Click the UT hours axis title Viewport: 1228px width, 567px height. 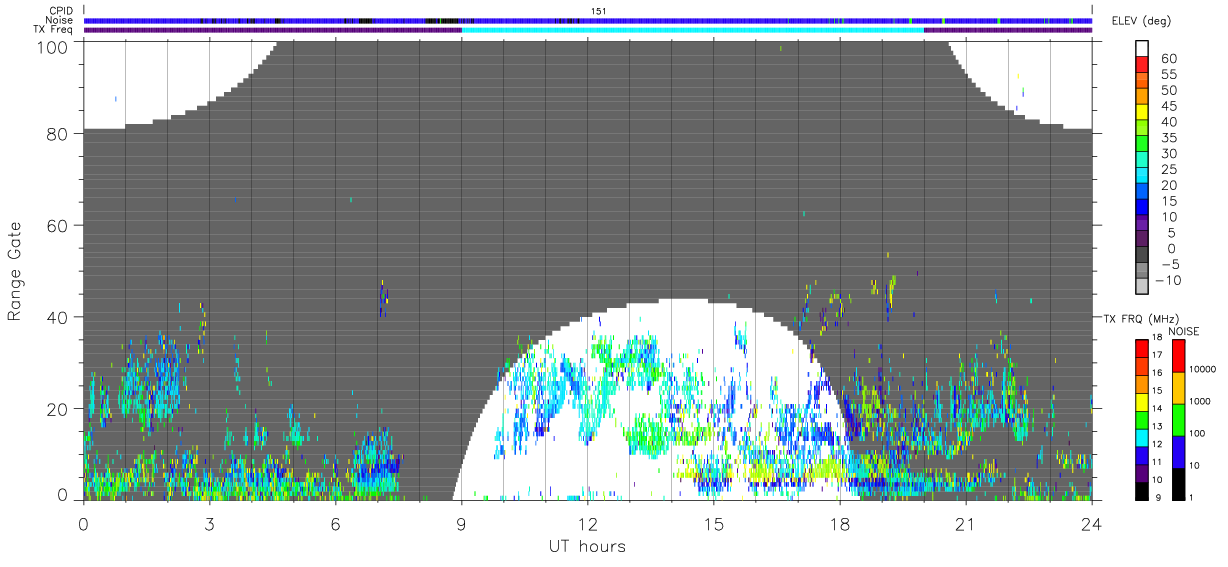(586, 546)
